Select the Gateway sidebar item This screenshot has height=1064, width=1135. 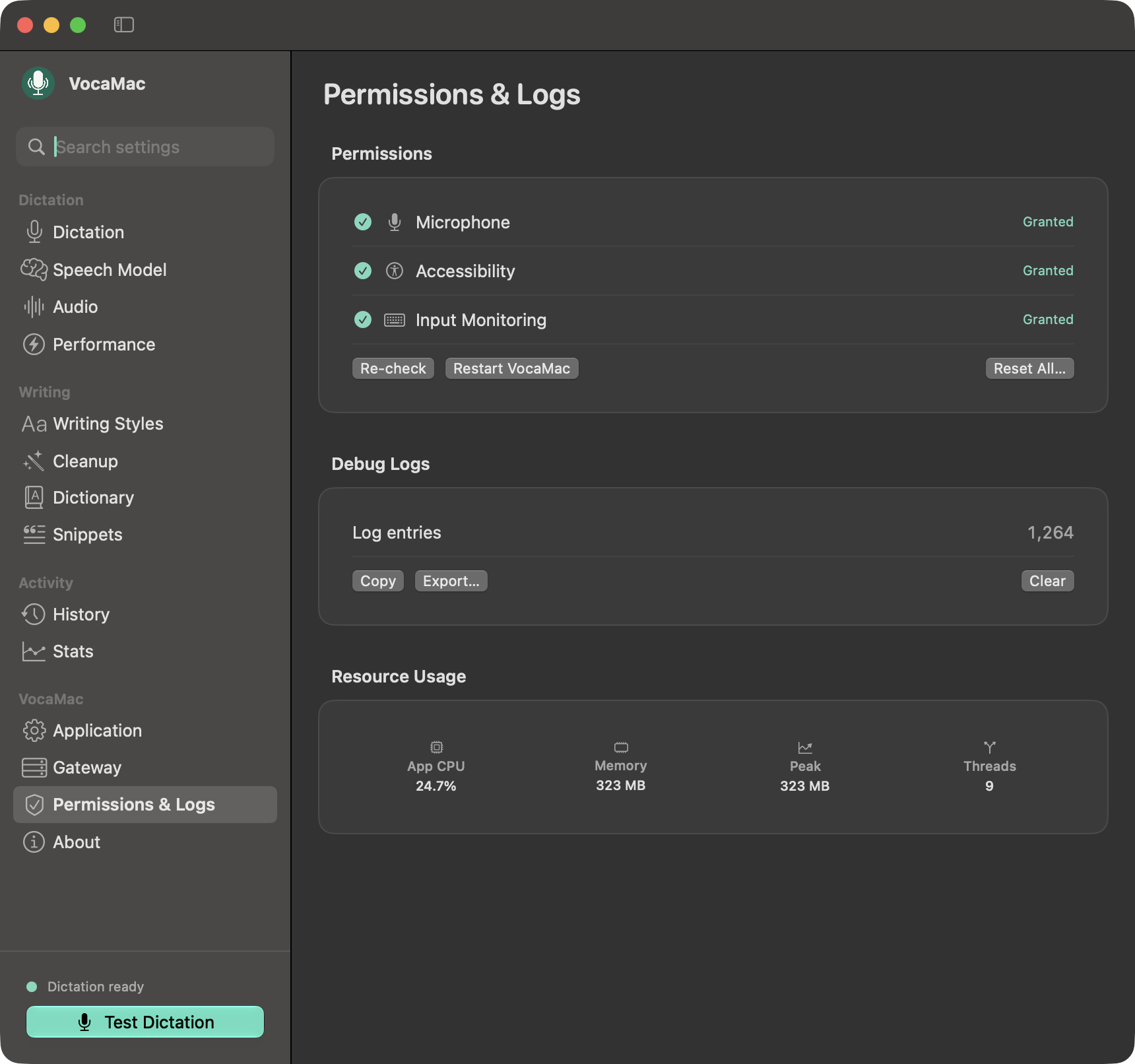tap(145, 768)
